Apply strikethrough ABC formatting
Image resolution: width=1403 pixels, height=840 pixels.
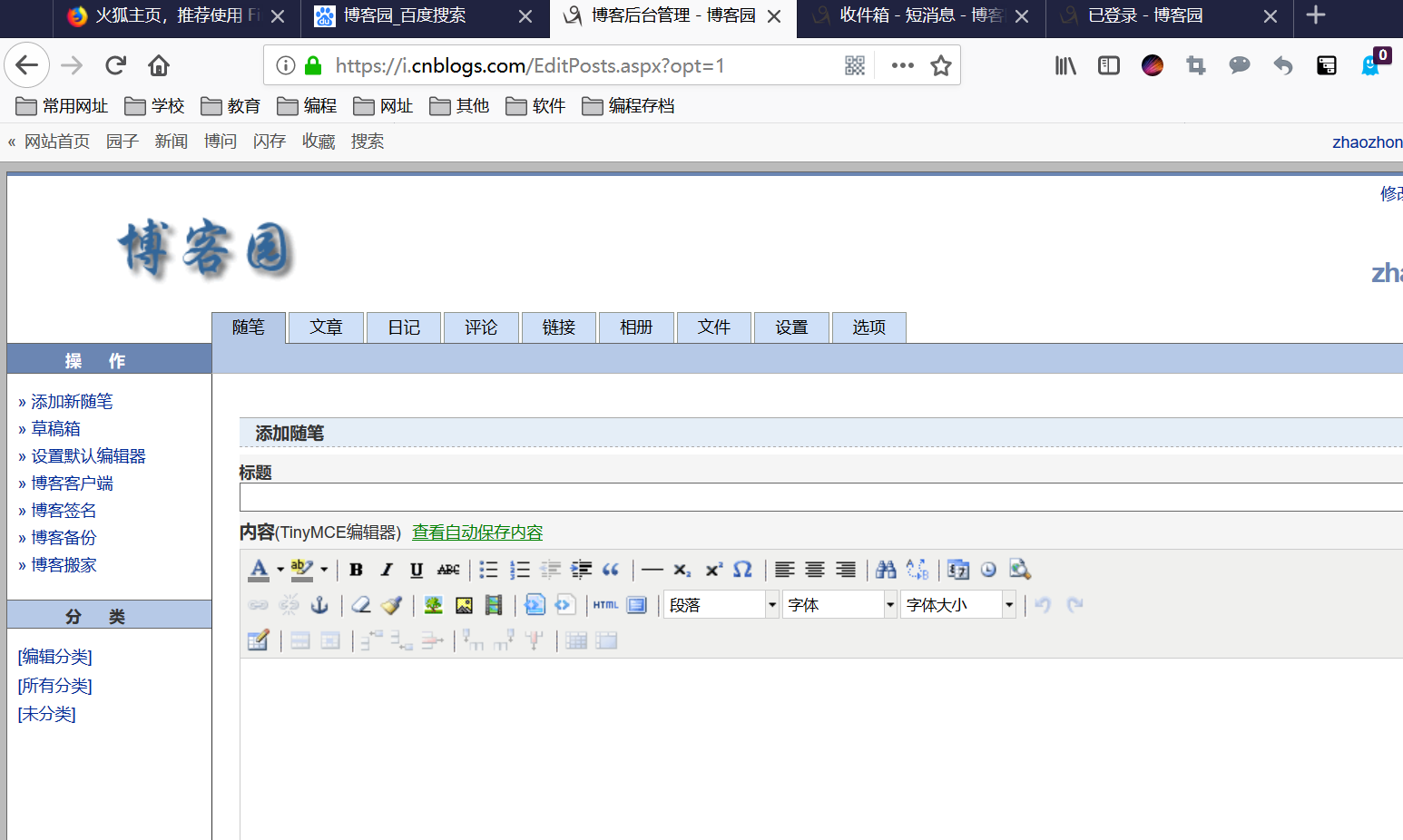448,570
